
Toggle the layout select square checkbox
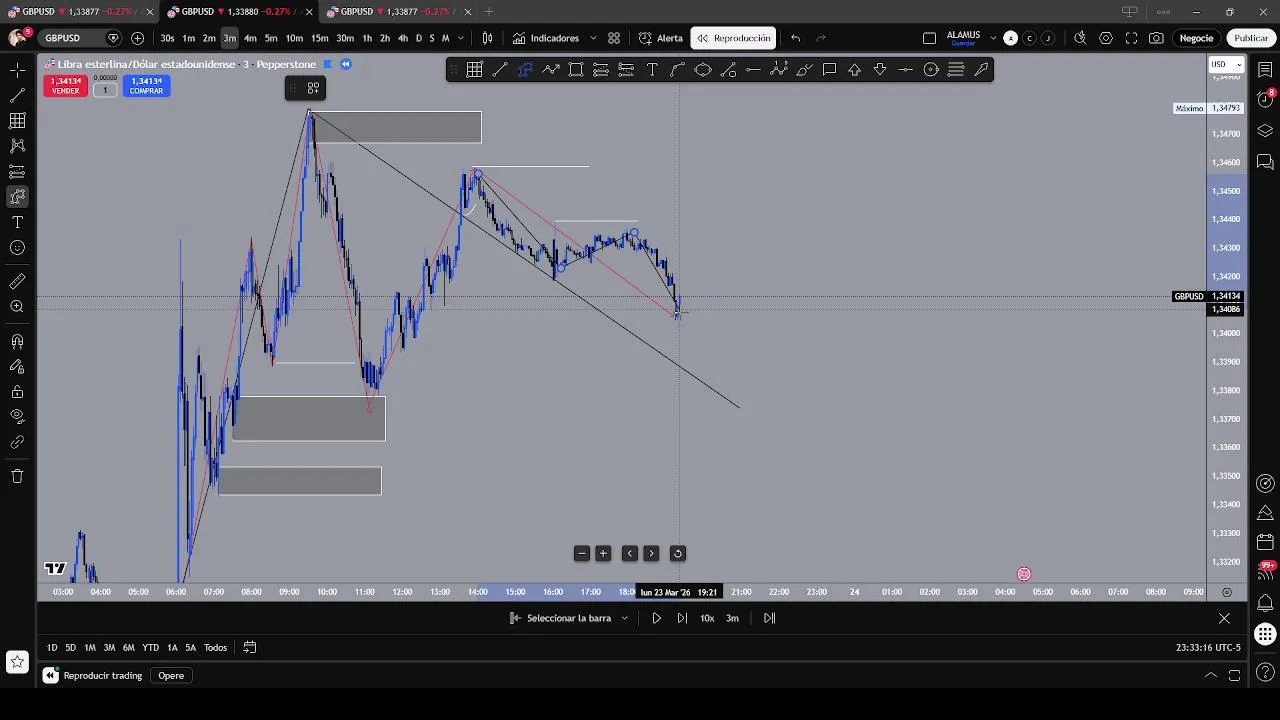pyautogui.click(x=929, y=38)
